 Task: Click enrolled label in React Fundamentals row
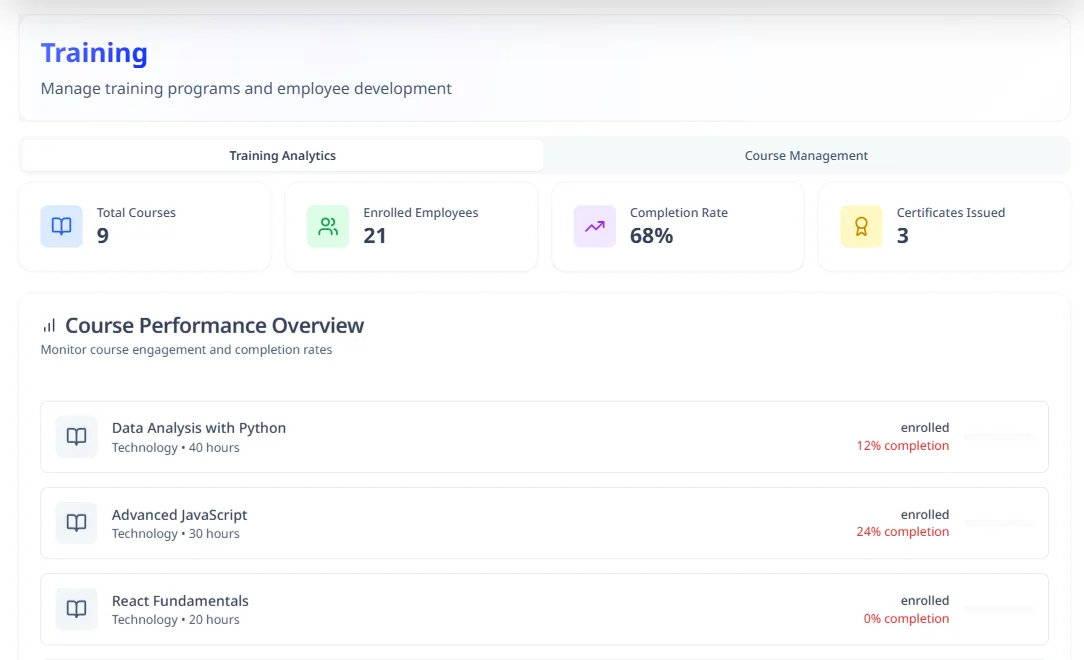coord(925,601)
